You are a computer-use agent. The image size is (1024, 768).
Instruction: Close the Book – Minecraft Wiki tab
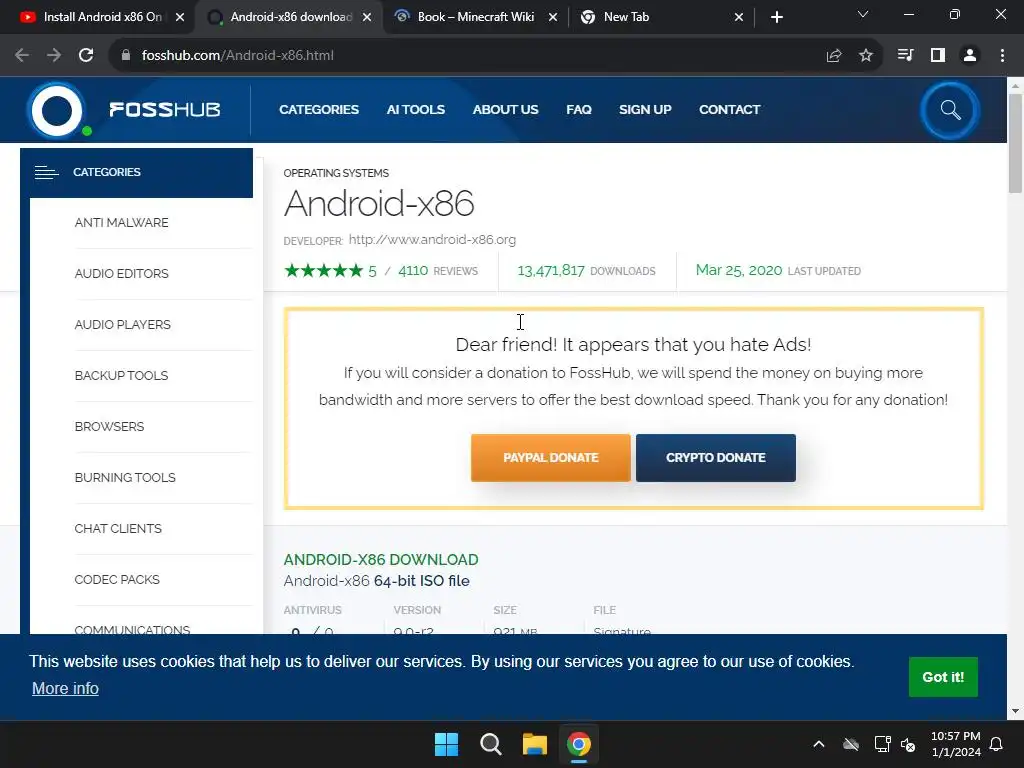pos(553,17)
